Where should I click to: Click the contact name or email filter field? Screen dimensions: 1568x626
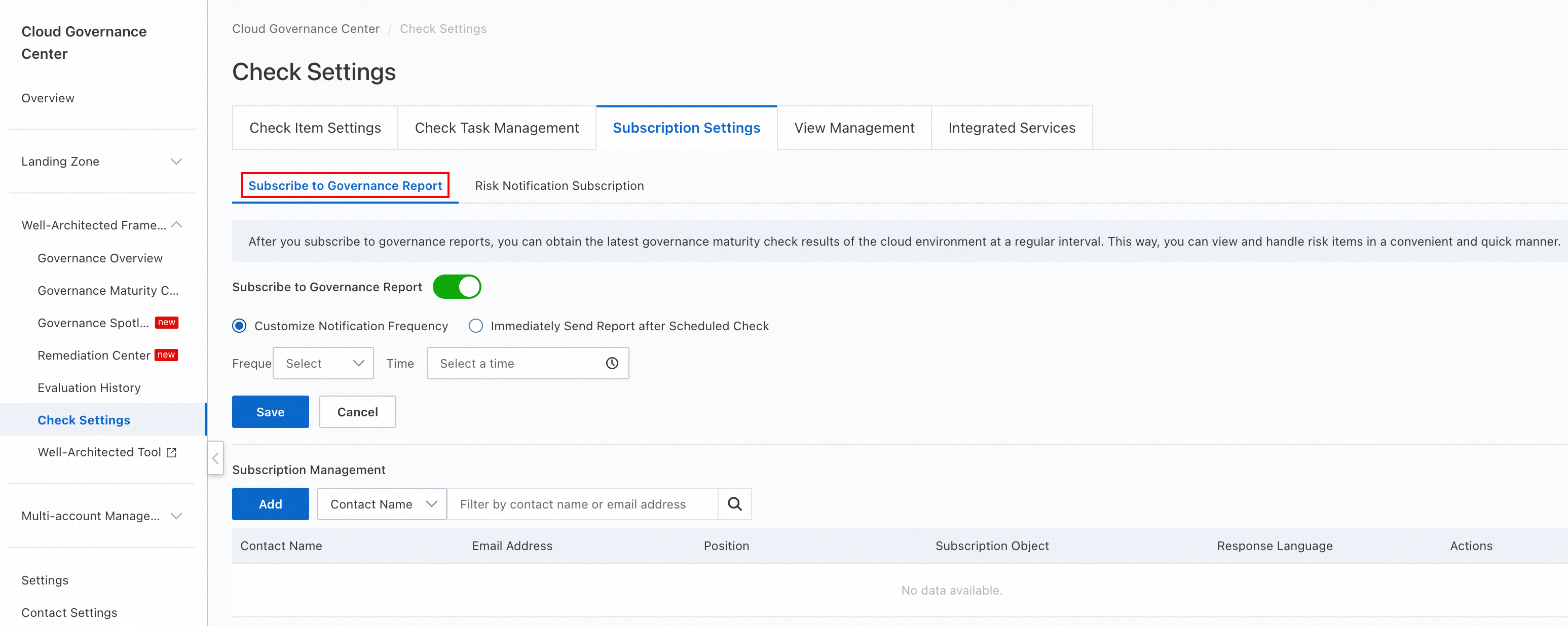(x=581, y=504)
